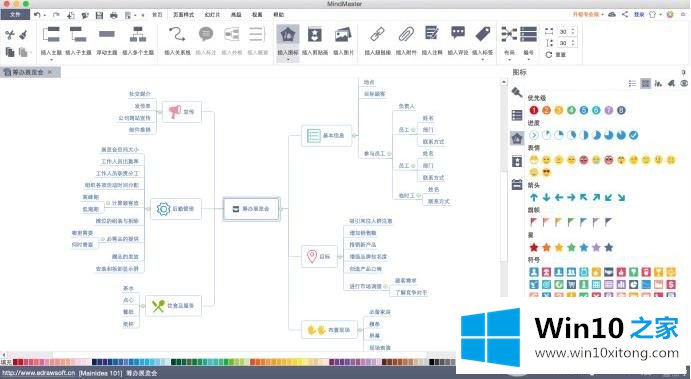This screenshot has width=691, height=379.
Task: Insert a hyperlink with the chain icon
Action: (377, 40)
